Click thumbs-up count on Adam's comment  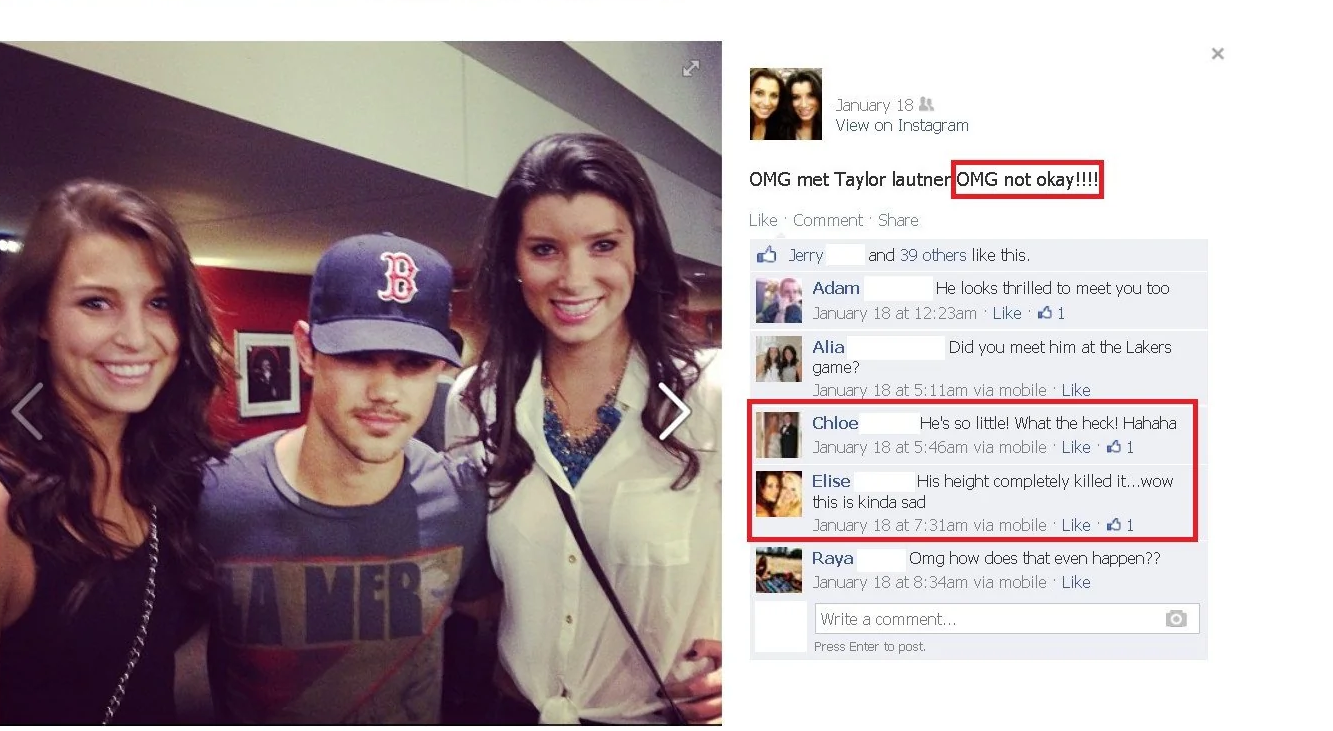(x=1051, y=313)
